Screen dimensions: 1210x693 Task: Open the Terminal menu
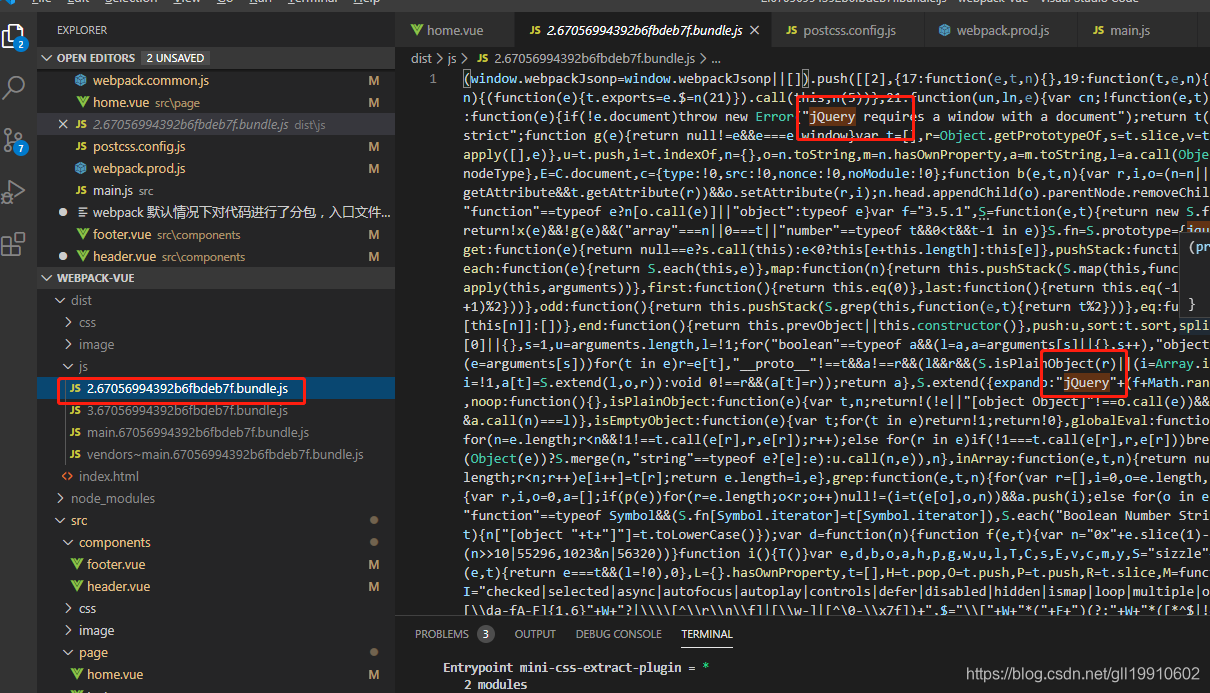[x=310, y=3]
